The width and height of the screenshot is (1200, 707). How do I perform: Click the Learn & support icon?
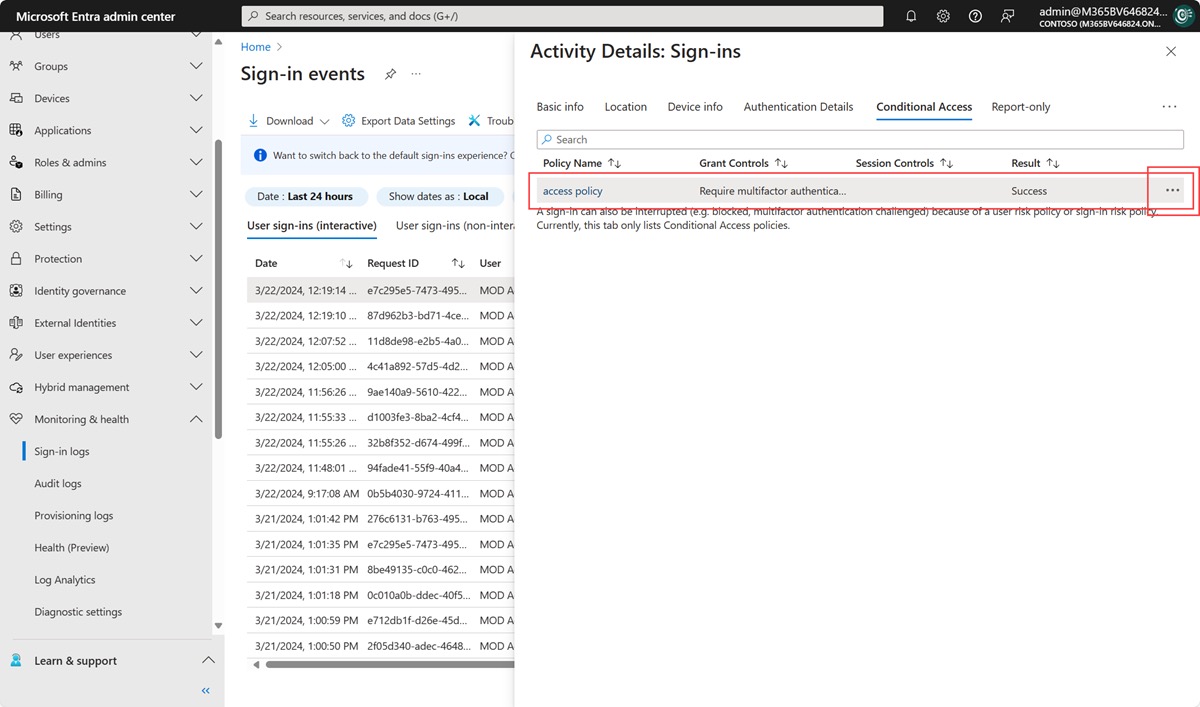tap(16, 660)
